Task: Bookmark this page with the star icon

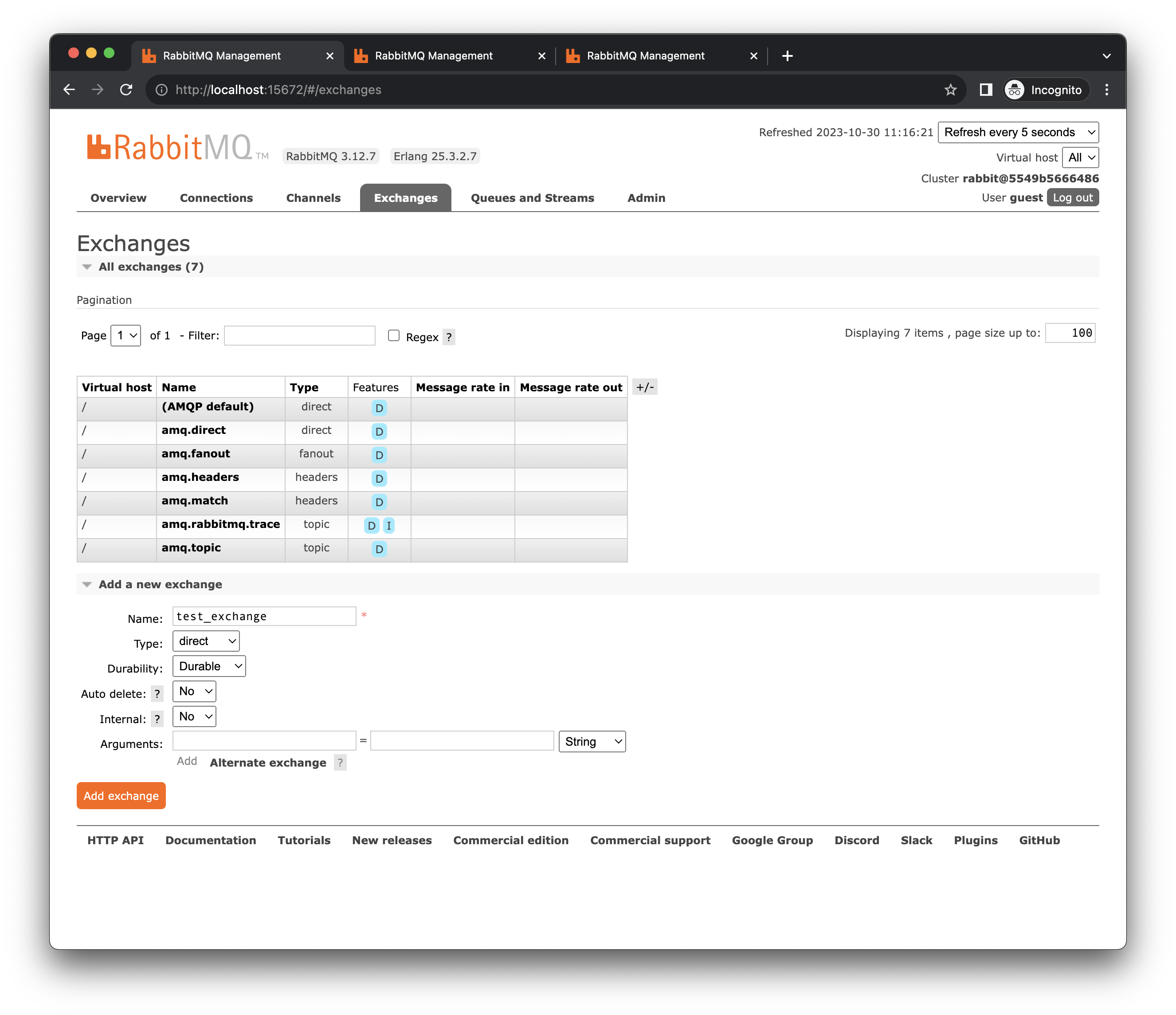Action: (x=950, y=90)
